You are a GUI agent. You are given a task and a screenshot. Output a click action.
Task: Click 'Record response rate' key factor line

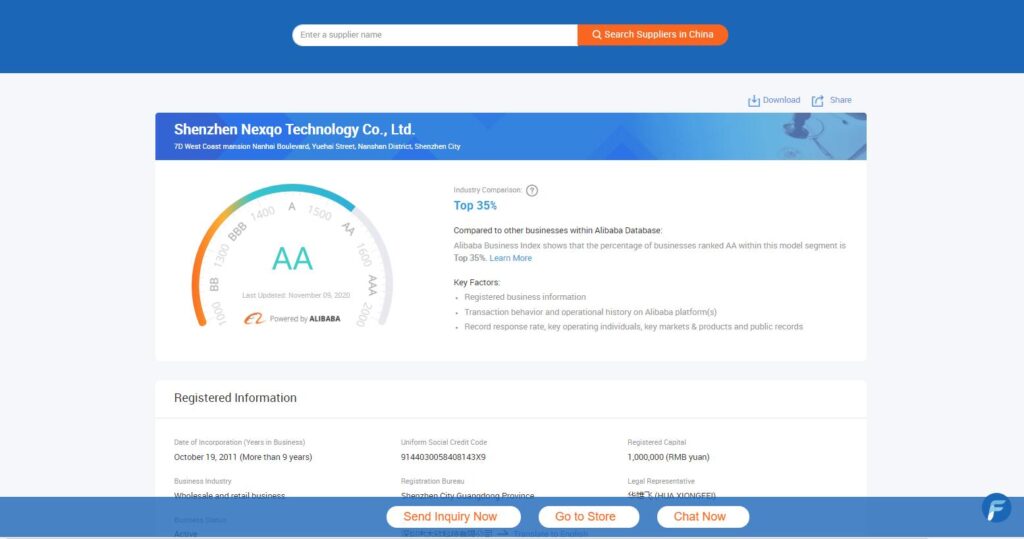tap(633, 327)
